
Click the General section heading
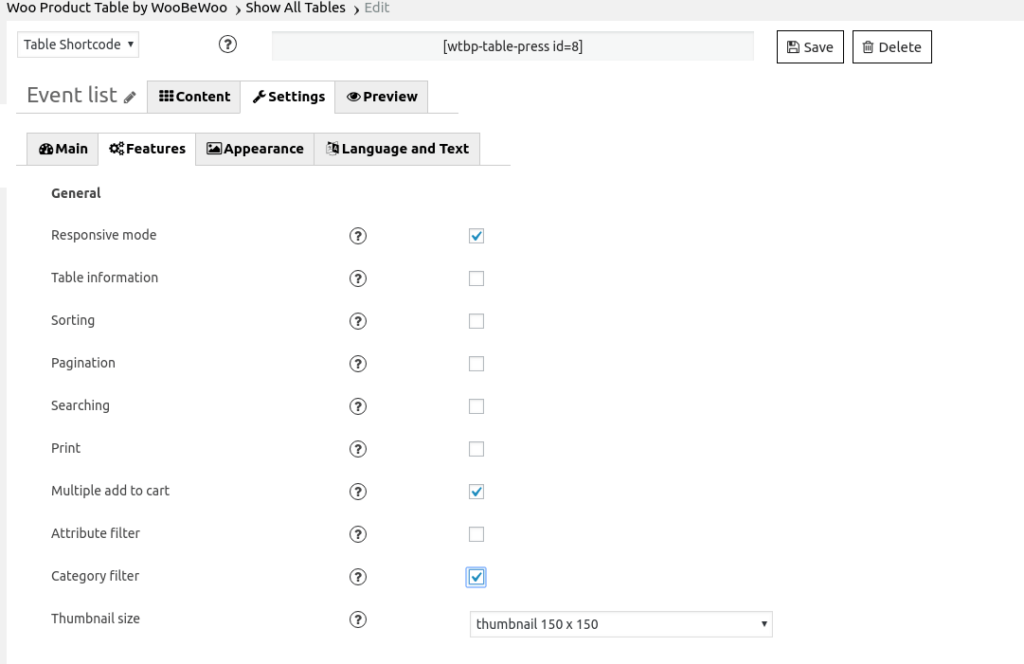pos(76,193)
